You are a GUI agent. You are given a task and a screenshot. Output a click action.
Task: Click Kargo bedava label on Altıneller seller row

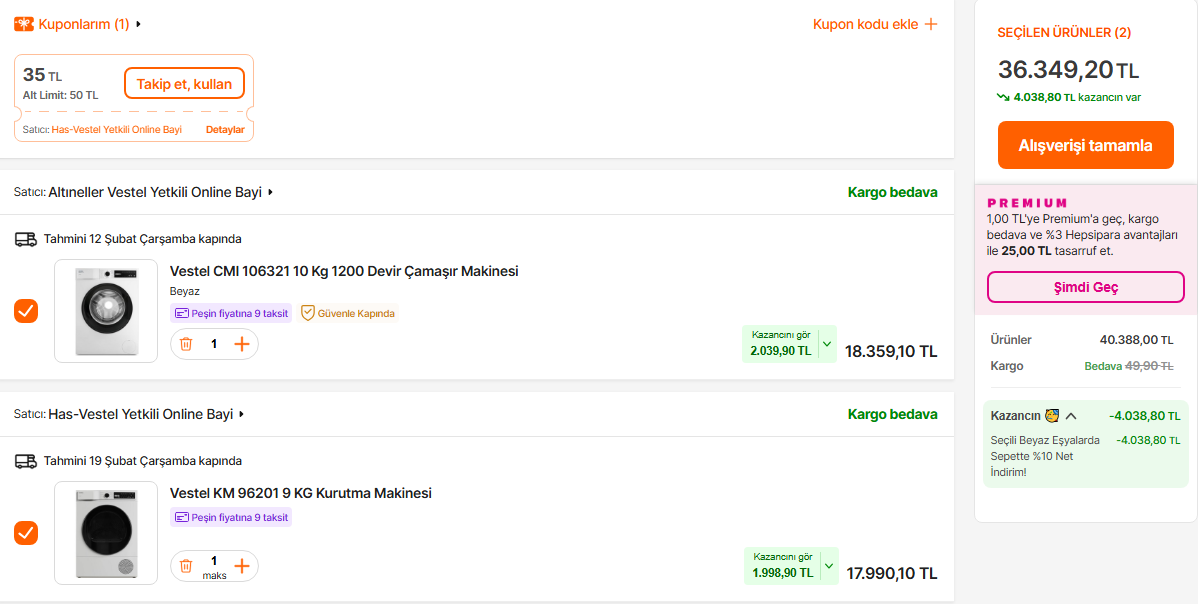point(892,192)
